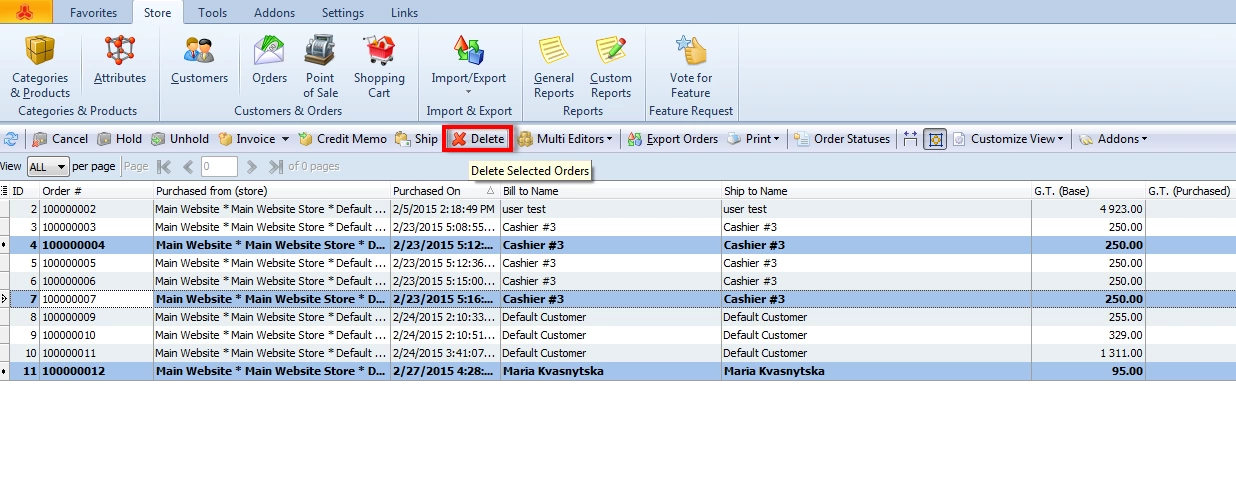This screenshot has width=1236, height=477.
Task: Unhold the selected order
Action: click(180, 139)
